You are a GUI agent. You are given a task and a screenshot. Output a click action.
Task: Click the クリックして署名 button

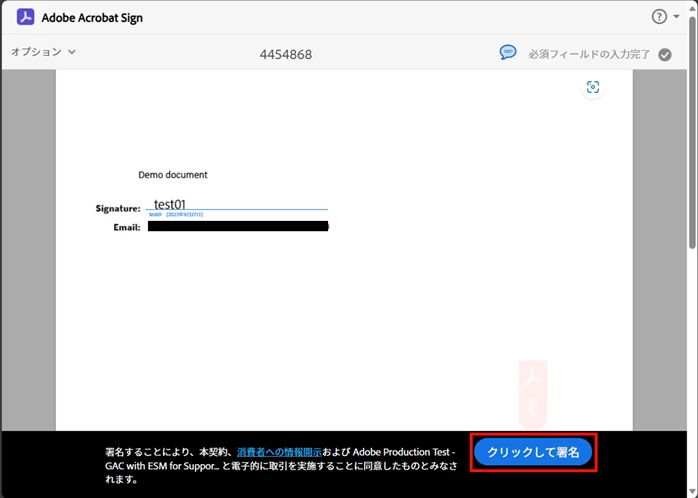click(x=533, y=452)
